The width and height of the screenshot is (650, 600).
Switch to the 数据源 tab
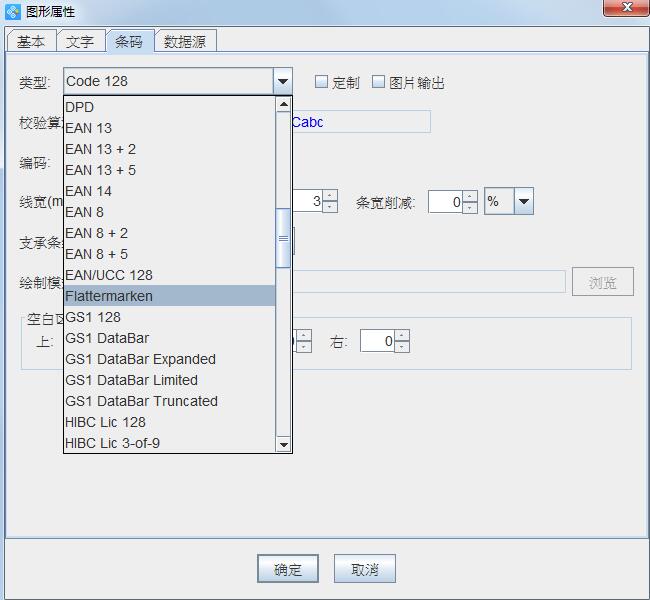tap(185, 42)
